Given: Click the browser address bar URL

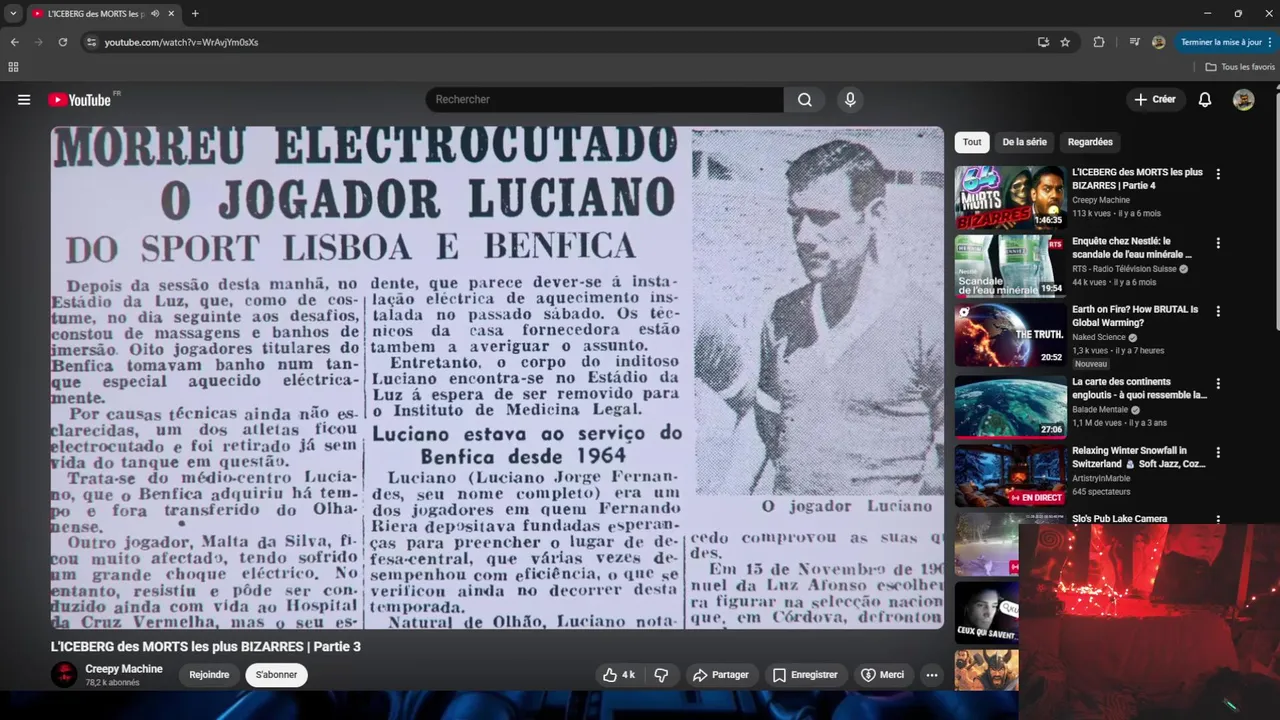Looking at the screenshot, I should tap(181, 42).
